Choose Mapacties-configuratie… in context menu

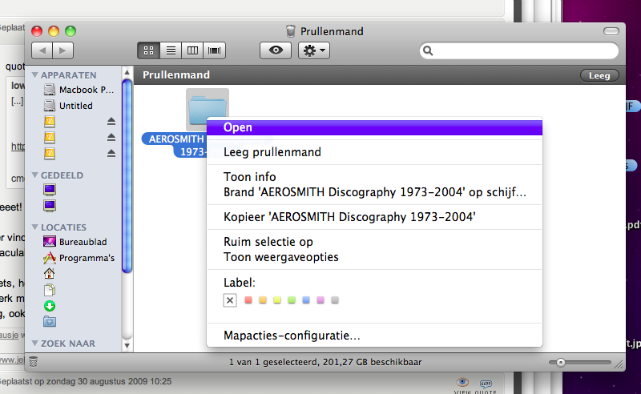pyautogui.click(x=374, y=336)
